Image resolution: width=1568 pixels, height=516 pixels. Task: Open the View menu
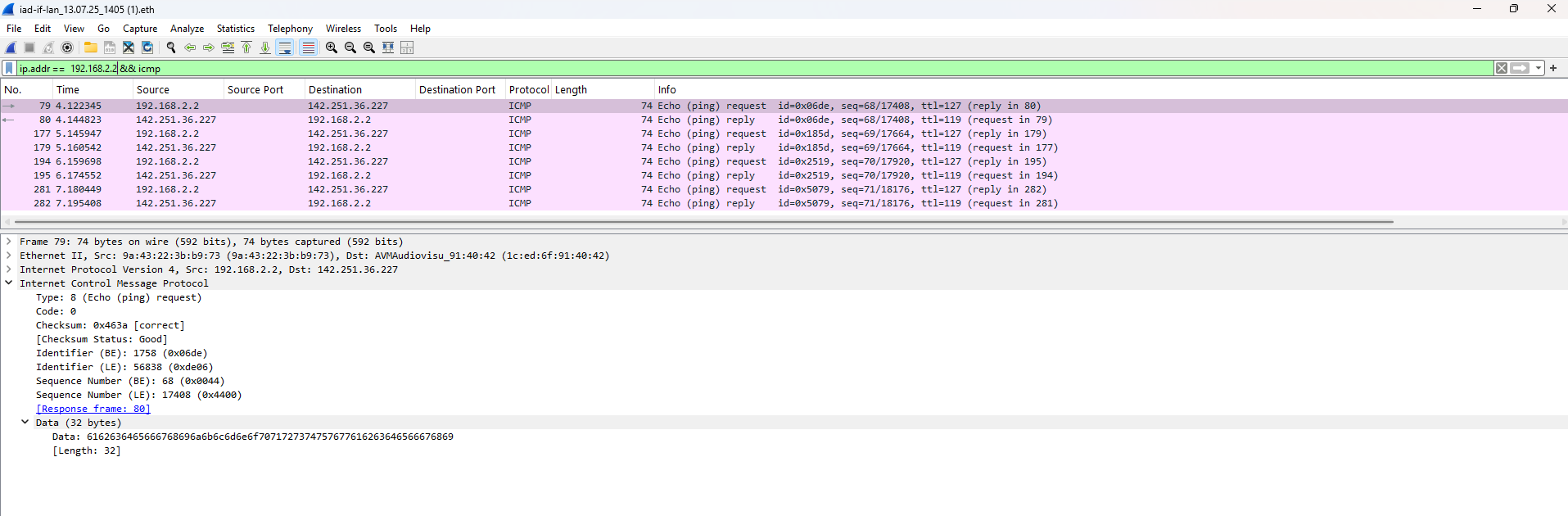click(74, 28)
